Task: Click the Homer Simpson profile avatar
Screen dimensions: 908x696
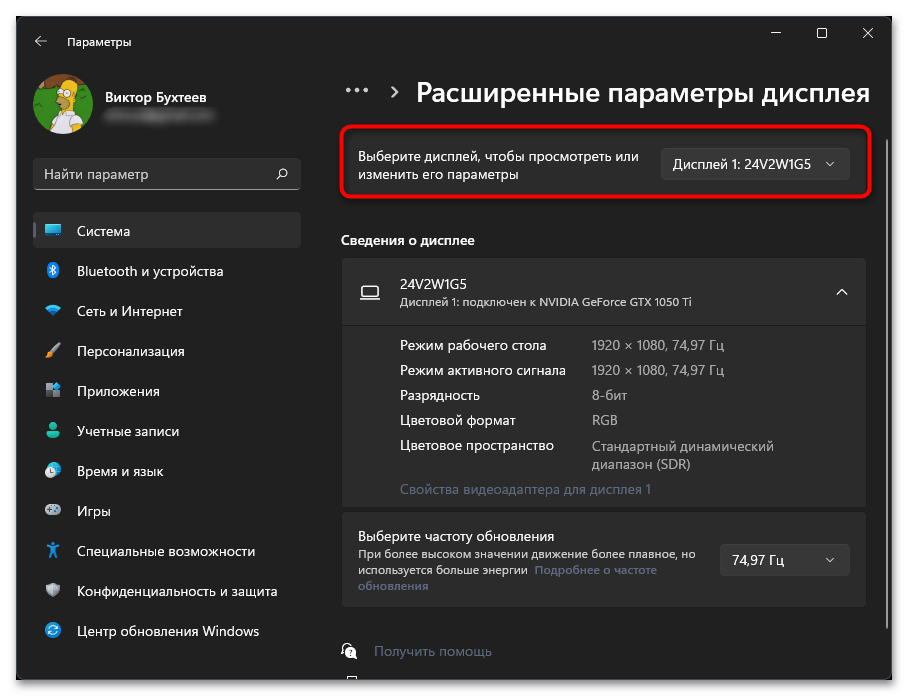Action: pyautogui.click(x=63, y=104)
